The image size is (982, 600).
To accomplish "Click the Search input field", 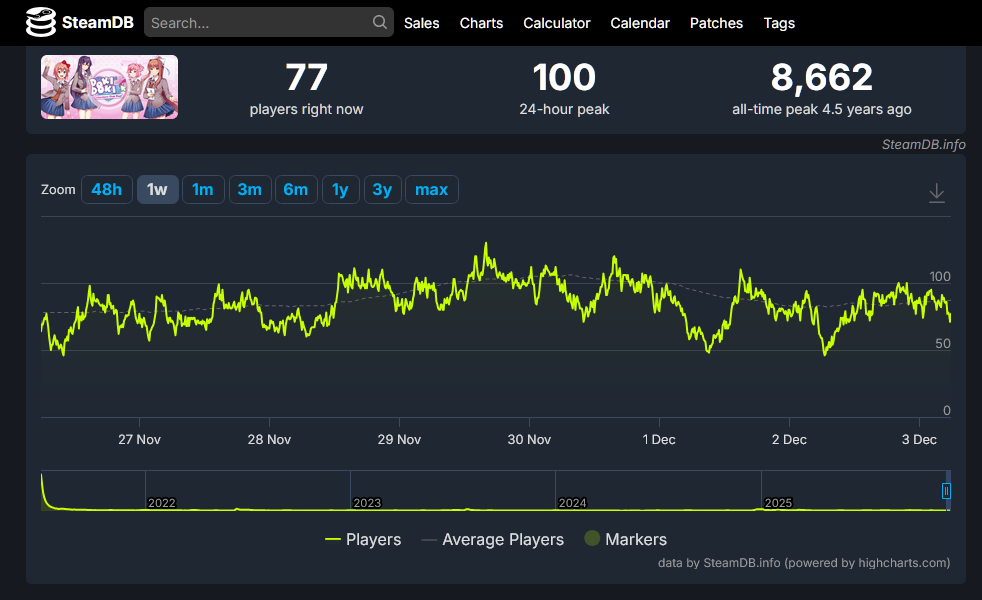I will click(x=269, y=23).
